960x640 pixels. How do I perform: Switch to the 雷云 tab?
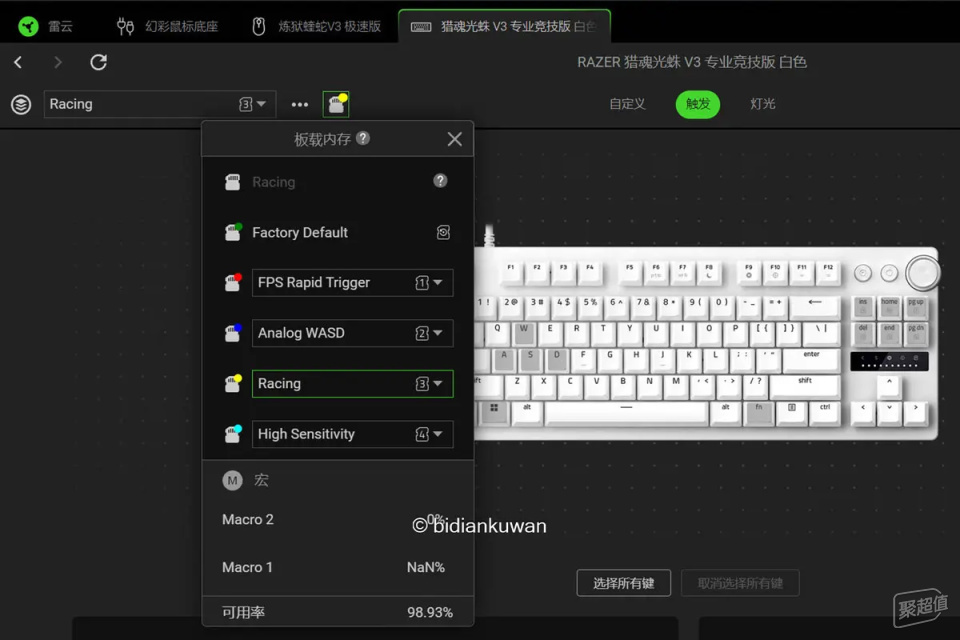(46, 26)
